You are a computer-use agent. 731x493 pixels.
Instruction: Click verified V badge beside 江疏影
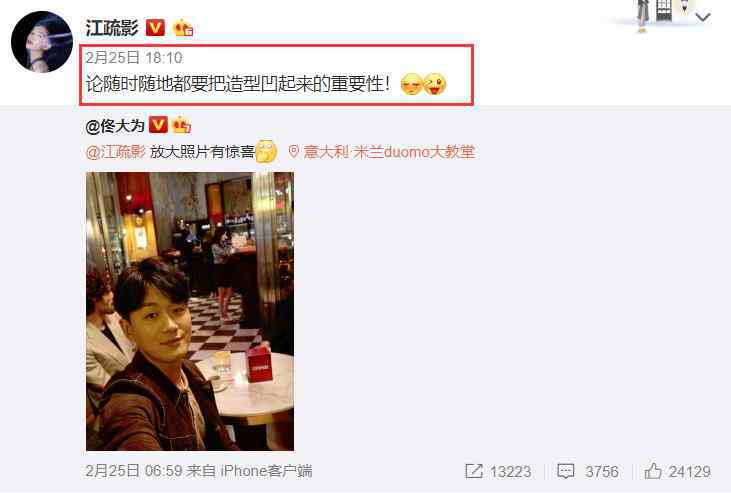pyautogui.click(x=155, y=28)
